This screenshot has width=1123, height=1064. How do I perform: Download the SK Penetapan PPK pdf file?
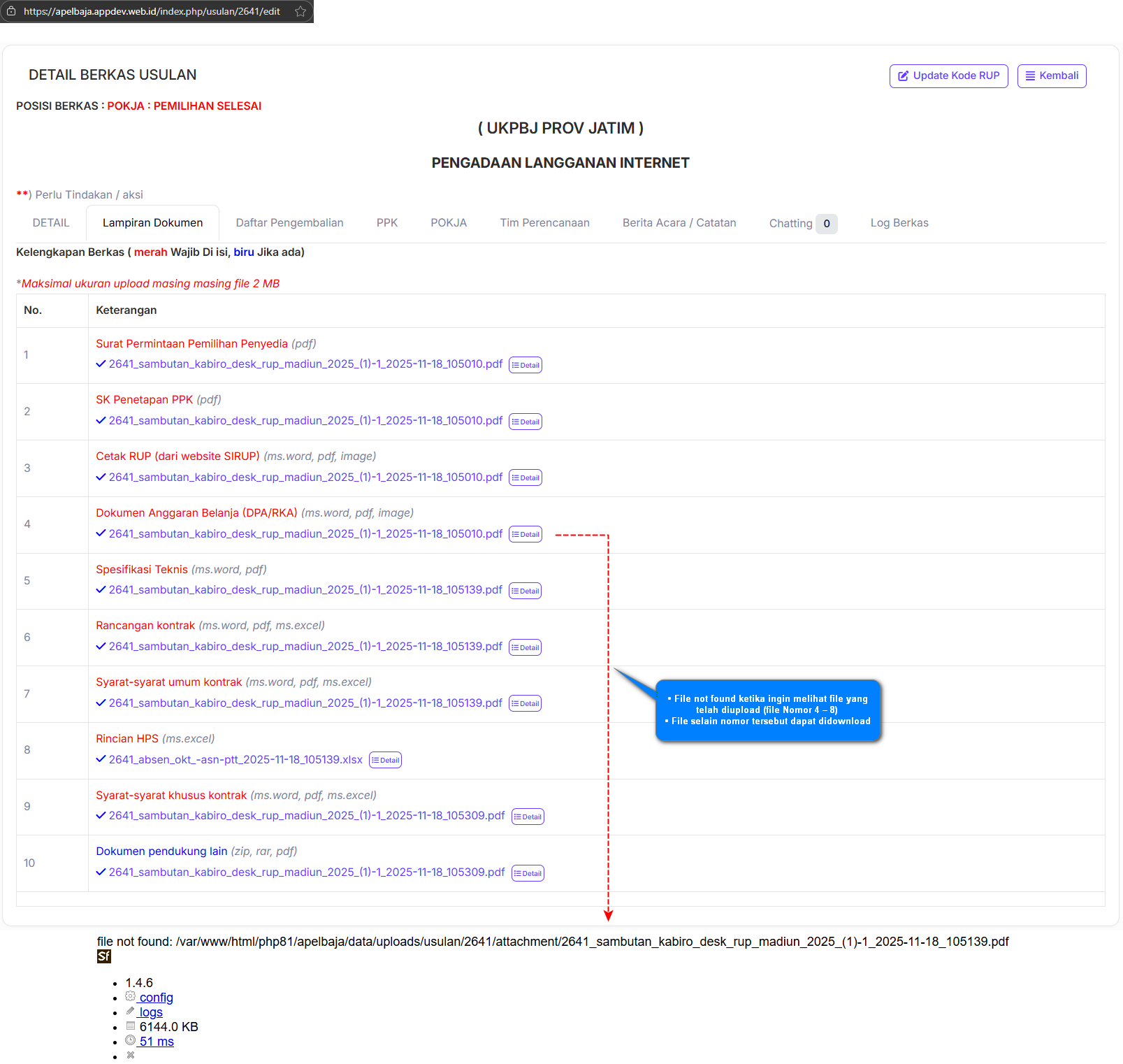tap(305, 421)
